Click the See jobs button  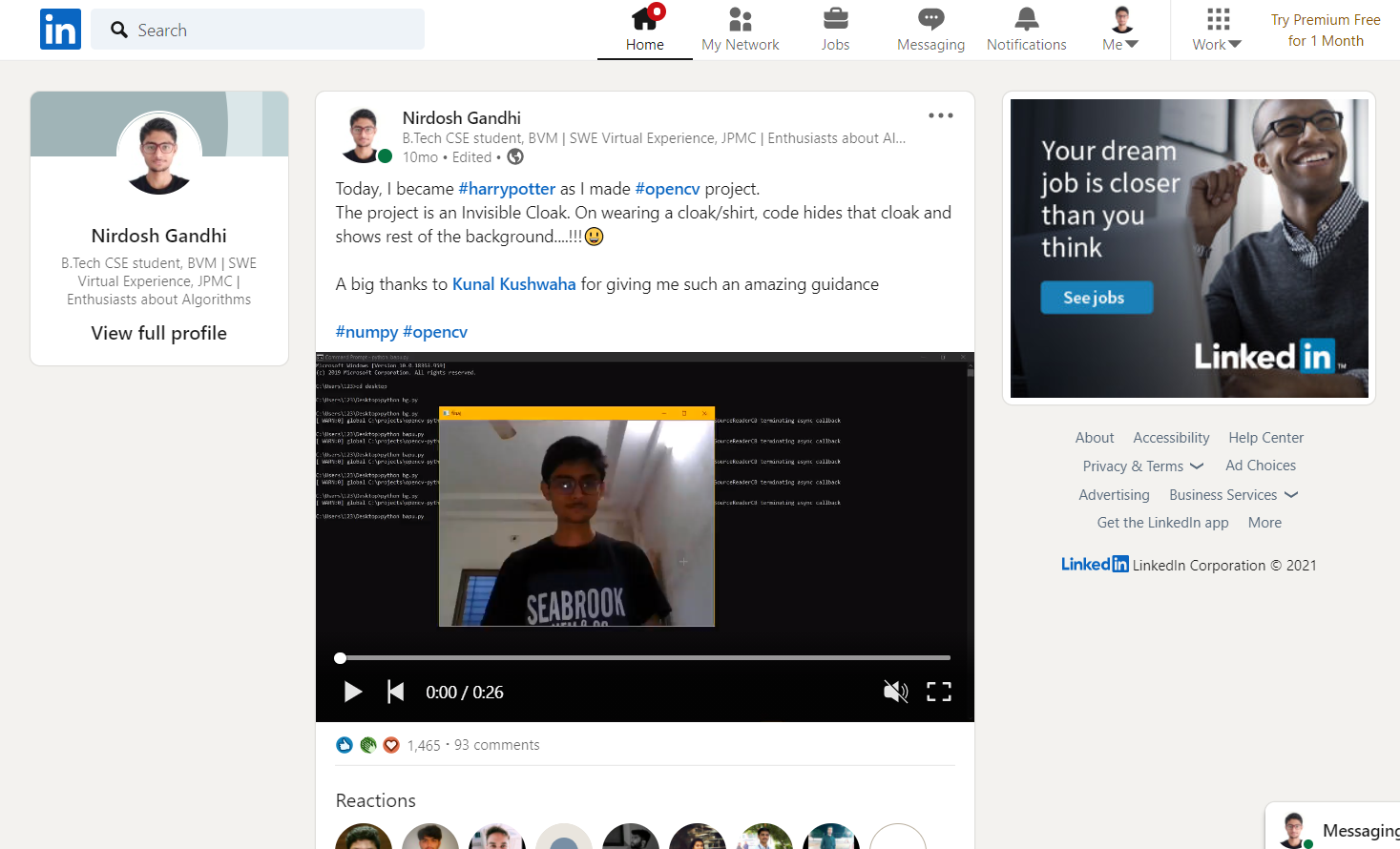tap(1095, 298)
